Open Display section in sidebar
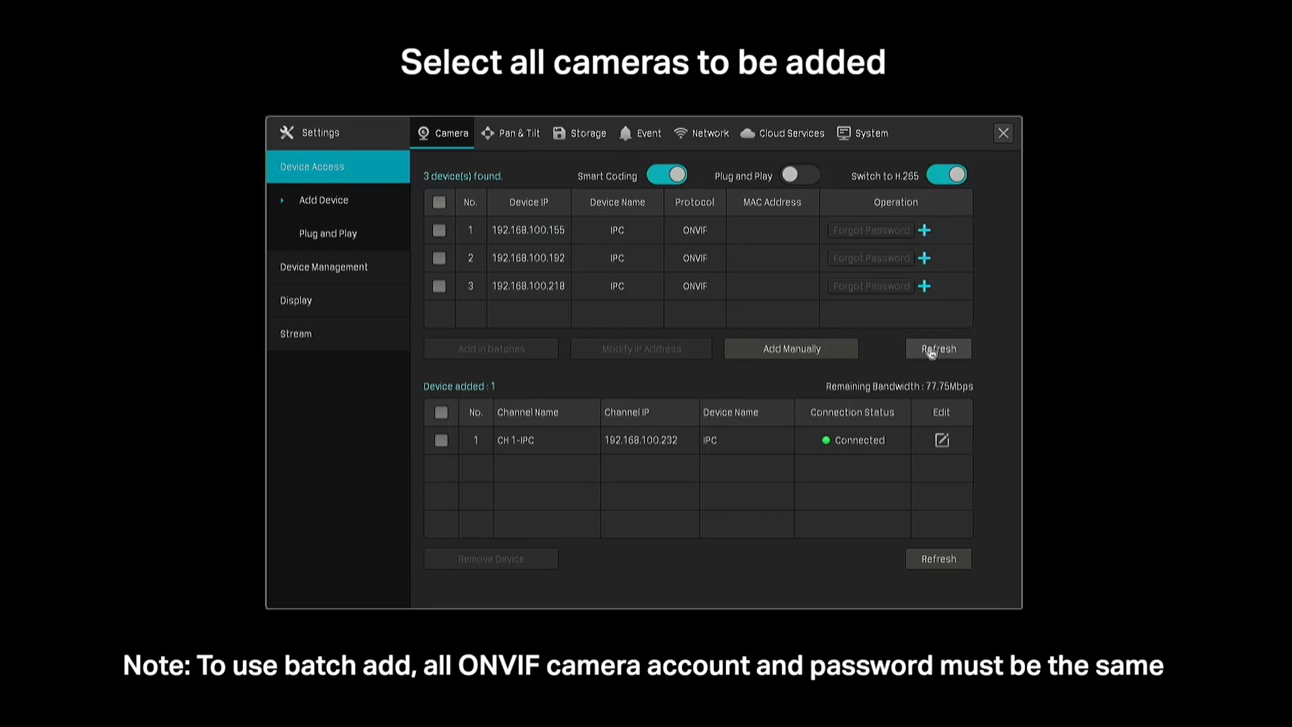This screenshot has width=1292, height=727. [338, 300]
